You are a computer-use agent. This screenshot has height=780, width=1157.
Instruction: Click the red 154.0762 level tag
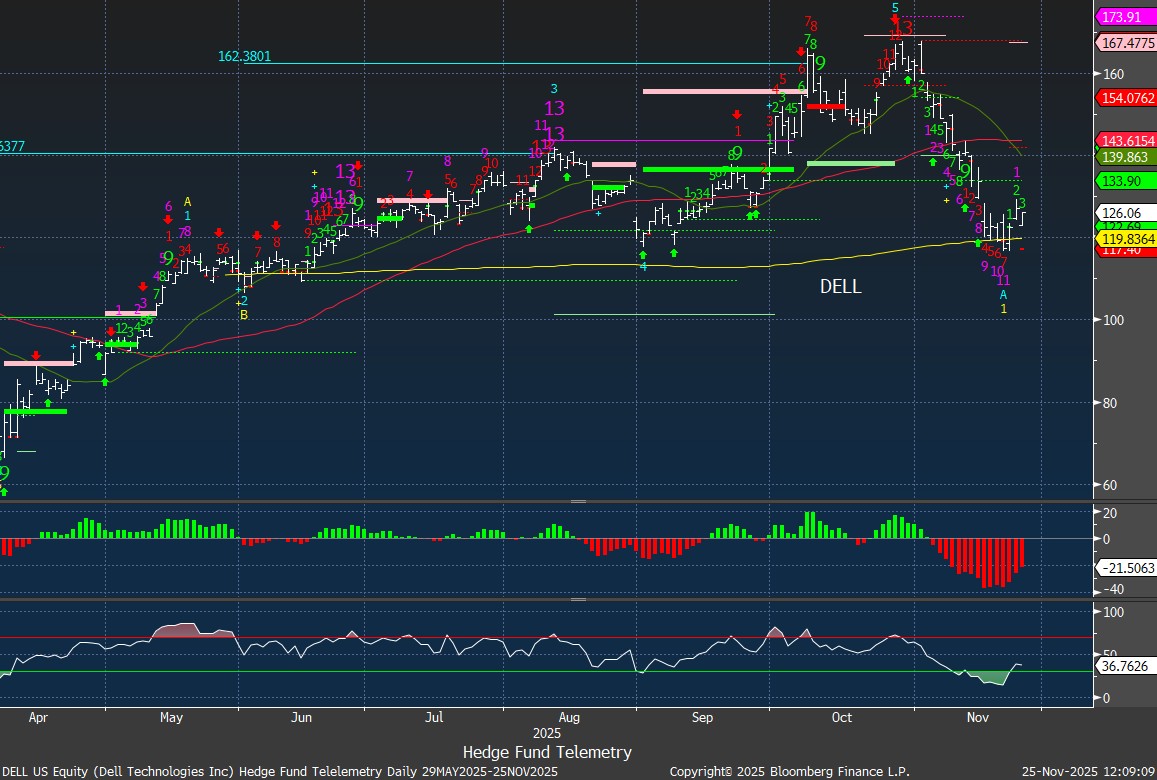point(1126,98)
